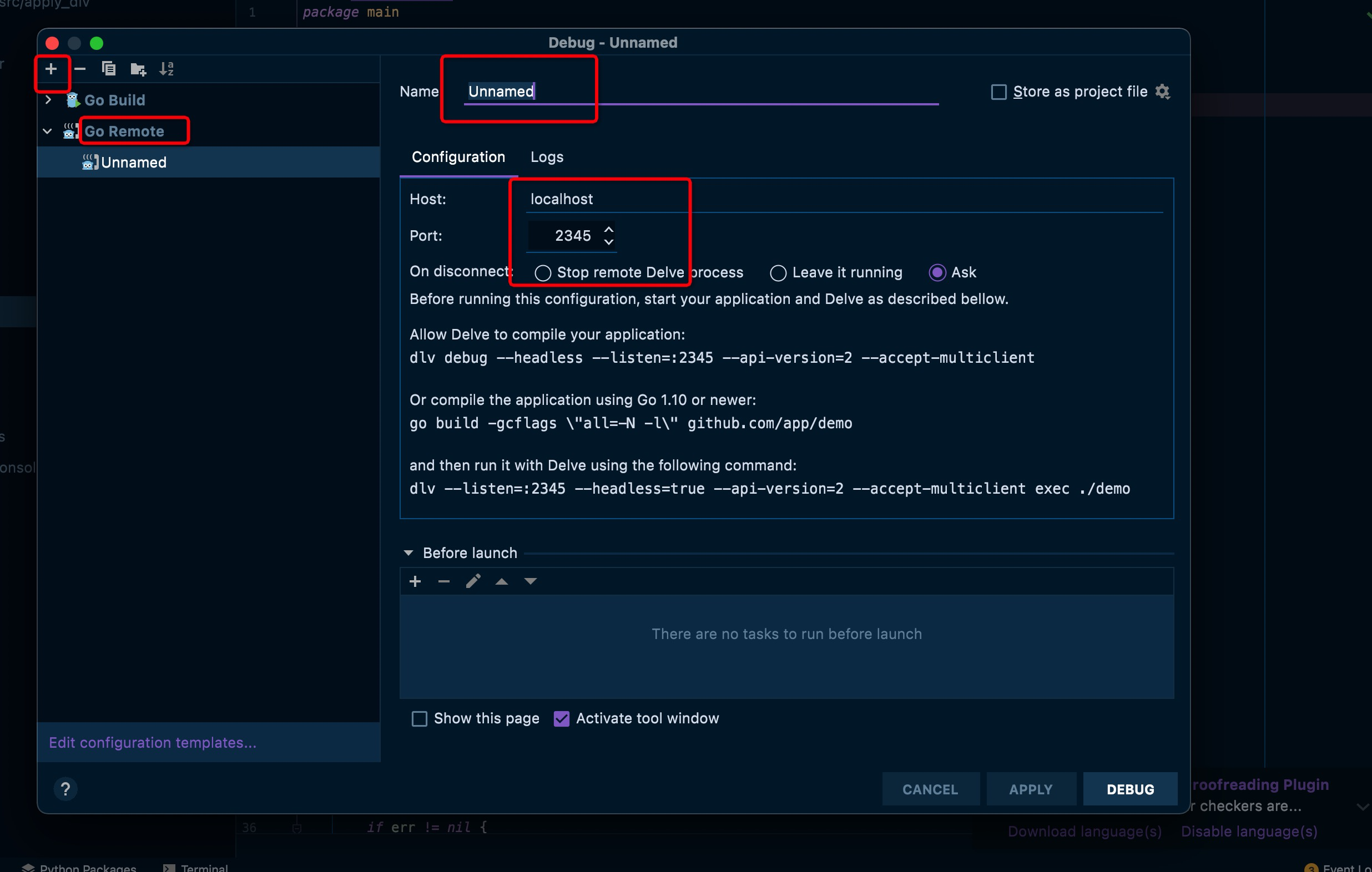
Task: Increase the port number with stepper
Action: point(609,230)
